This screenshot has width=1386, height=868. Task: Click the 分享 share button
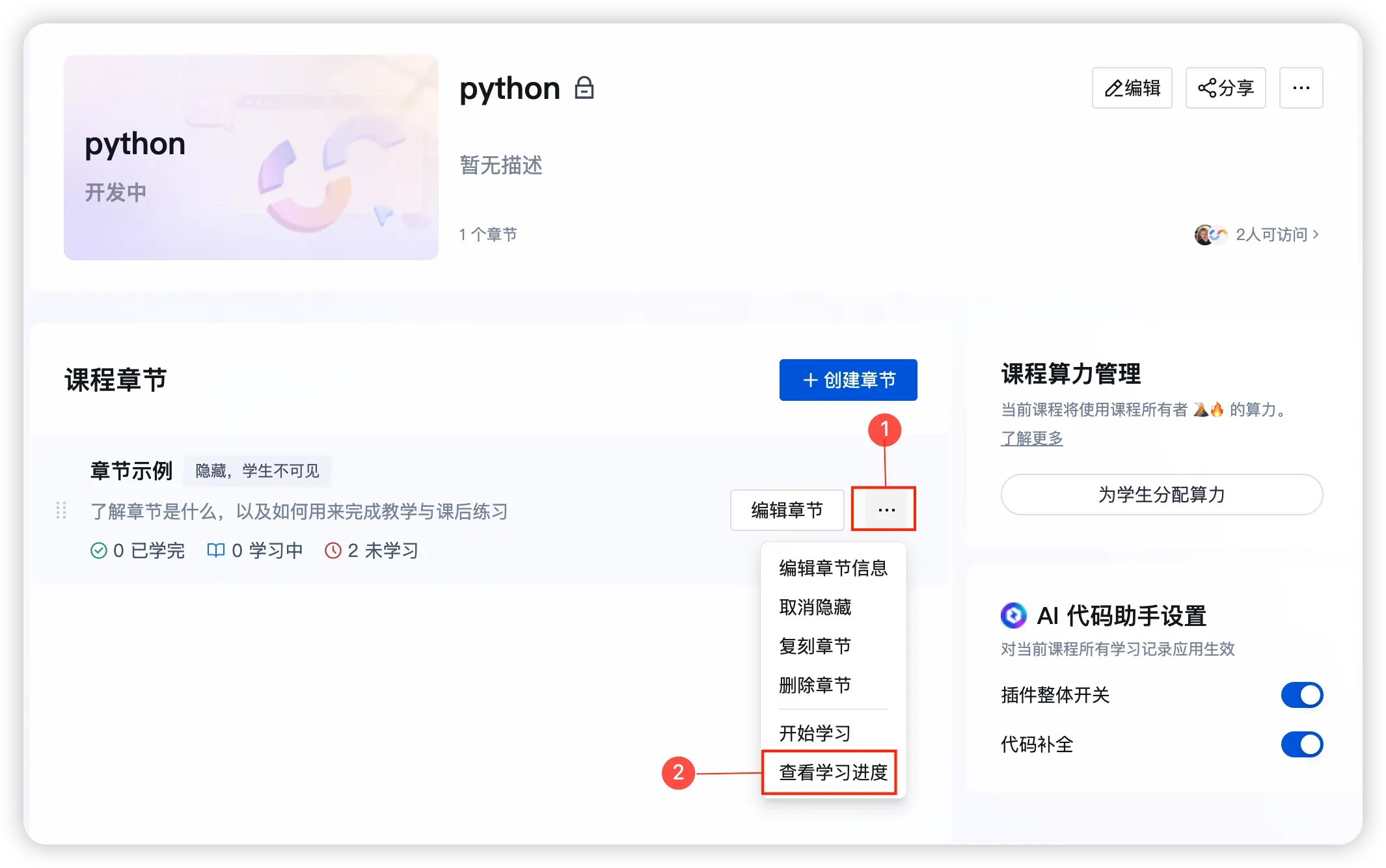click(x=1225, y=88)
